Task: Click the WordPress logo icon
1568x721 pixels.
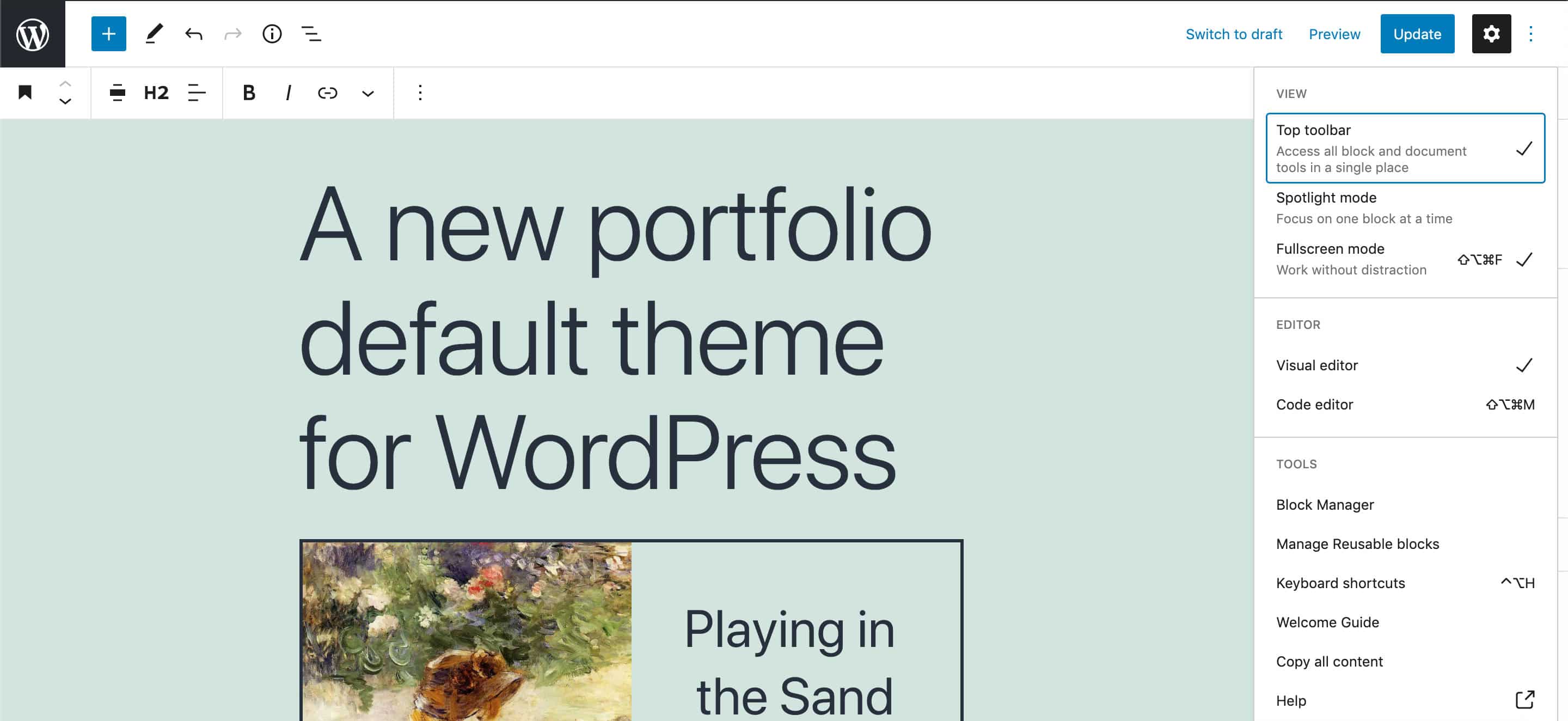Action: (32, 33)
